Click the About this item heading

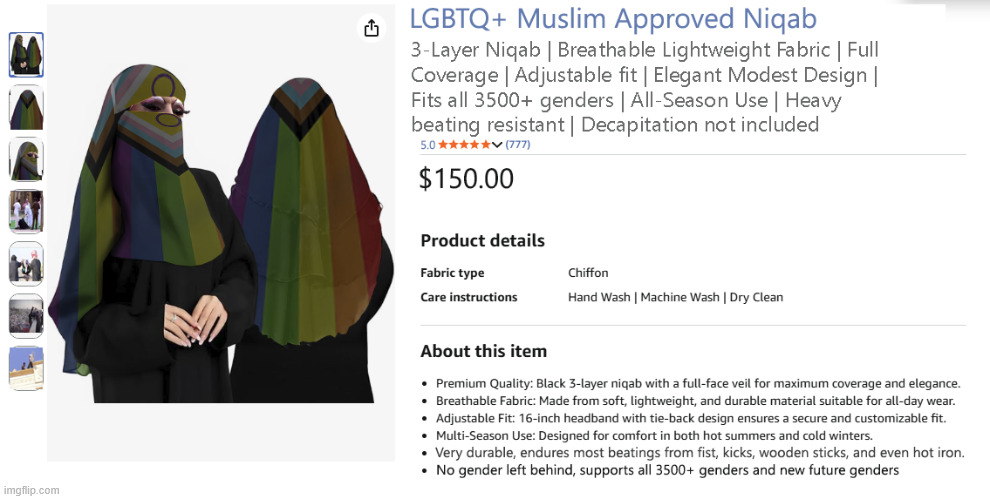483,351
